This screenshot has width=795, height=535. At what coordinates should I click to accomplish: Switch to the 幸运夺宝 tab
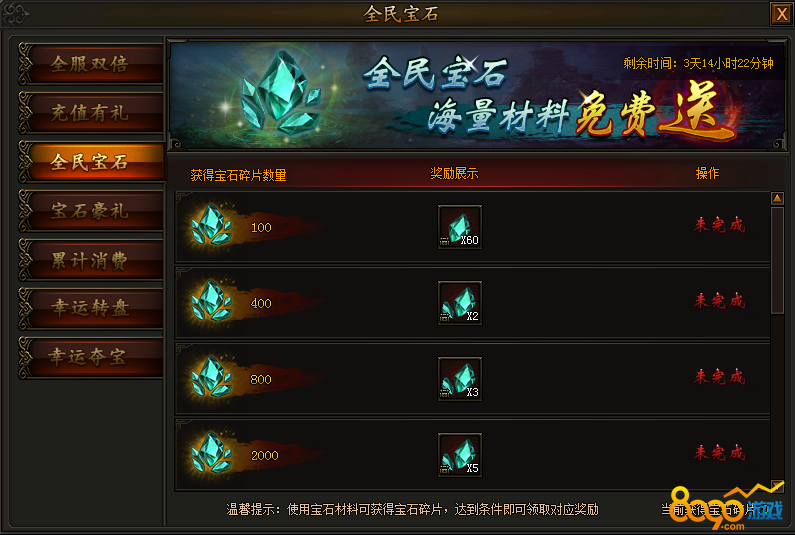tap(91, 357)
